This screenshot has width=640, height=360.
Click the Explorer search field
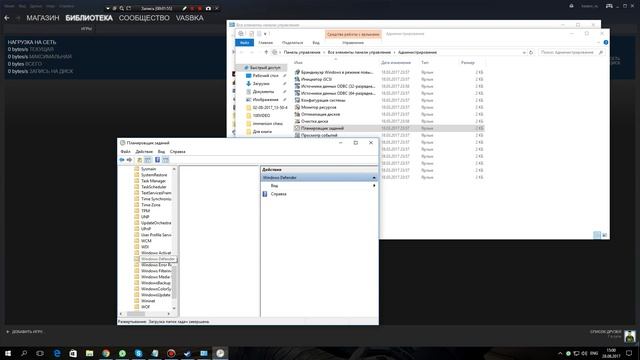tap(571, 52)
